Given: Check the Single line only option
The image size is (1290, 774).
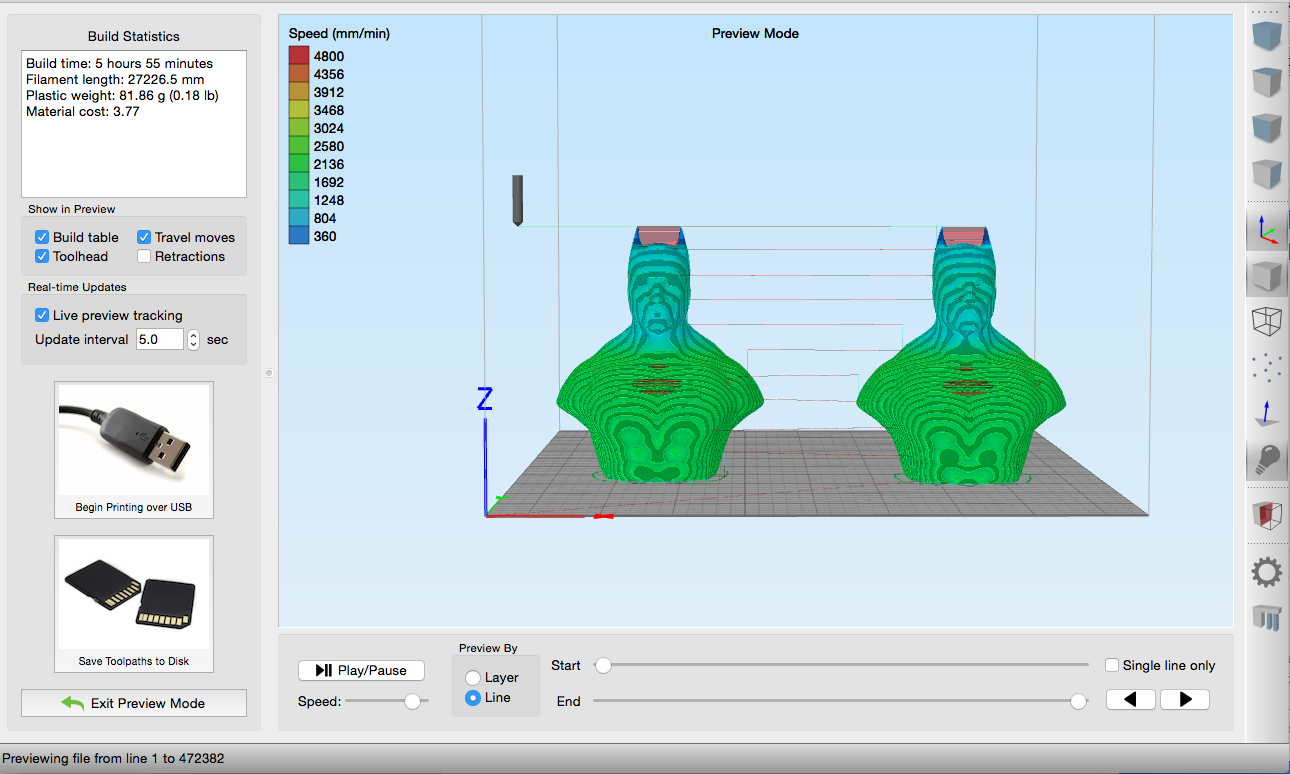Looking at the screenshot, I should coord(1112,665).
